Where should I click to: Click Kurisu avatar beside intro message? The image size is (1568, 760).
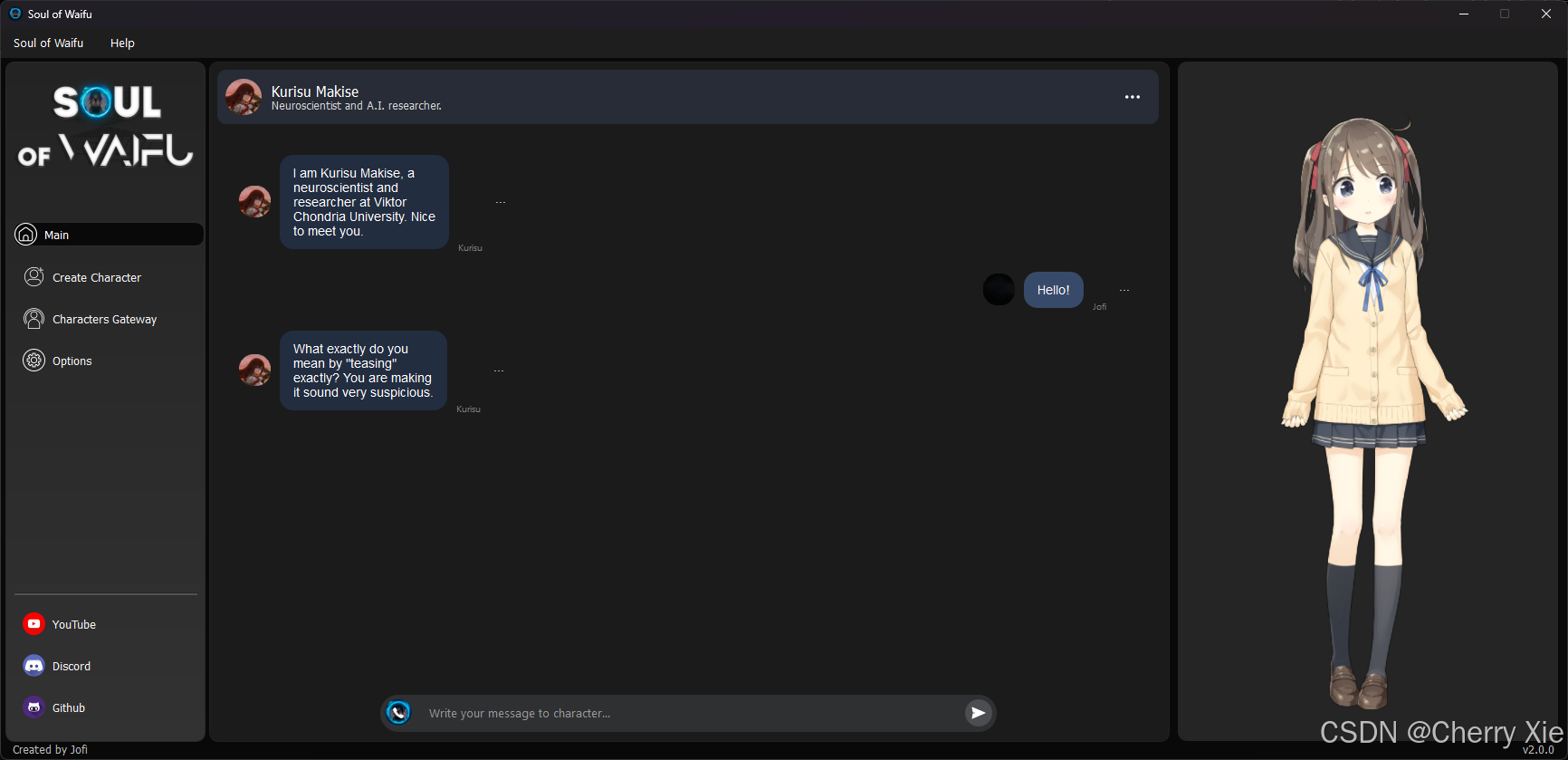pyautogui.click(x=255, y=202)
